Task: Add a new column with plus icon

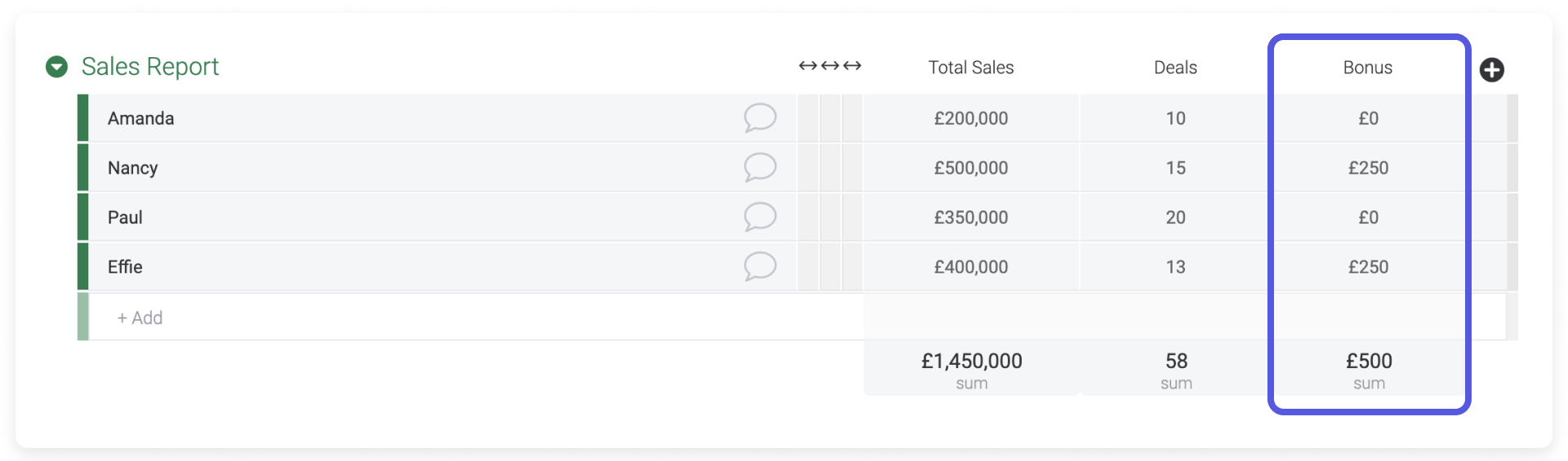Action: point(1491,70)
